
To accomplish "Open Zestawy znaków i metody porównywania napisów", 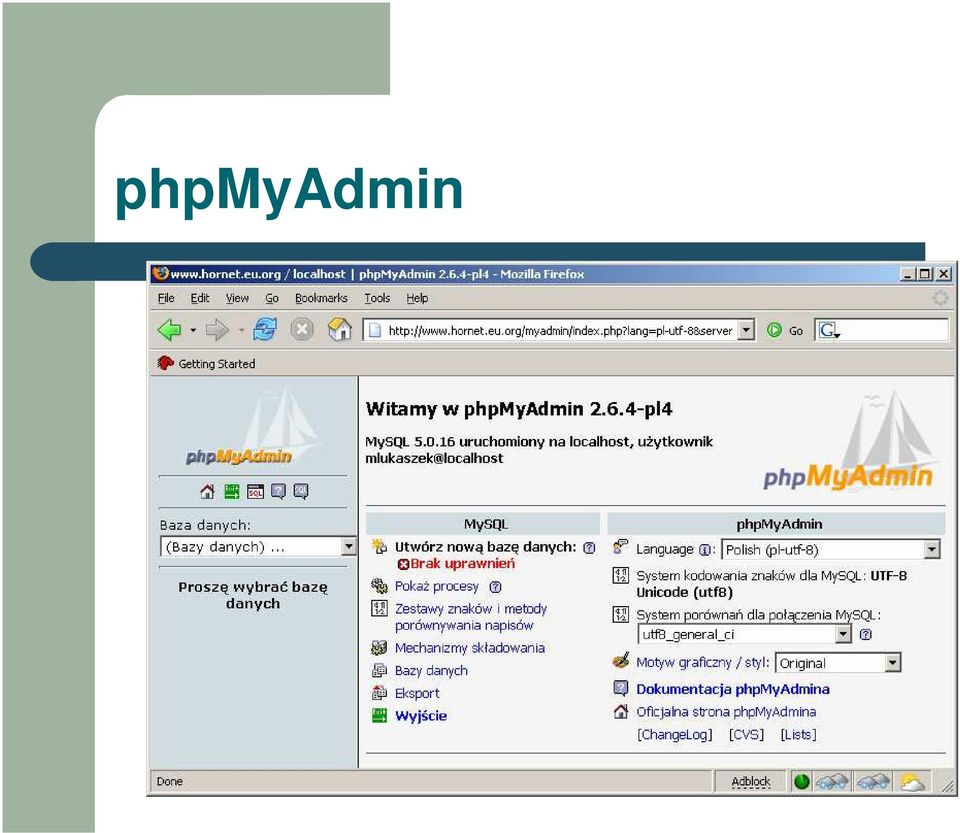I will pos(471,617).
